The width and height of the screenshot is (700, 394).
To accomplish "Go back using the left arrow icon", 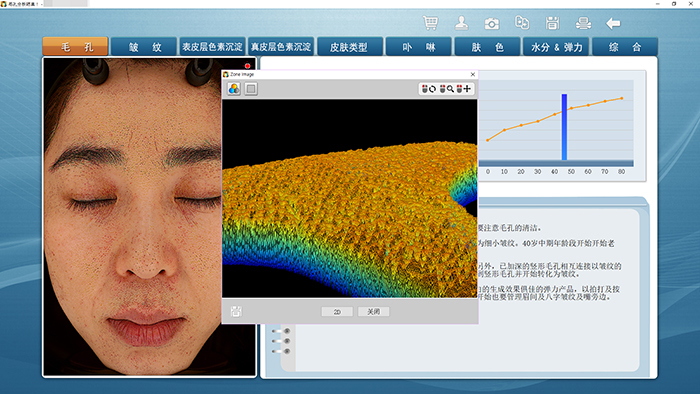I will pyautogui.click(x=613, y=23).
